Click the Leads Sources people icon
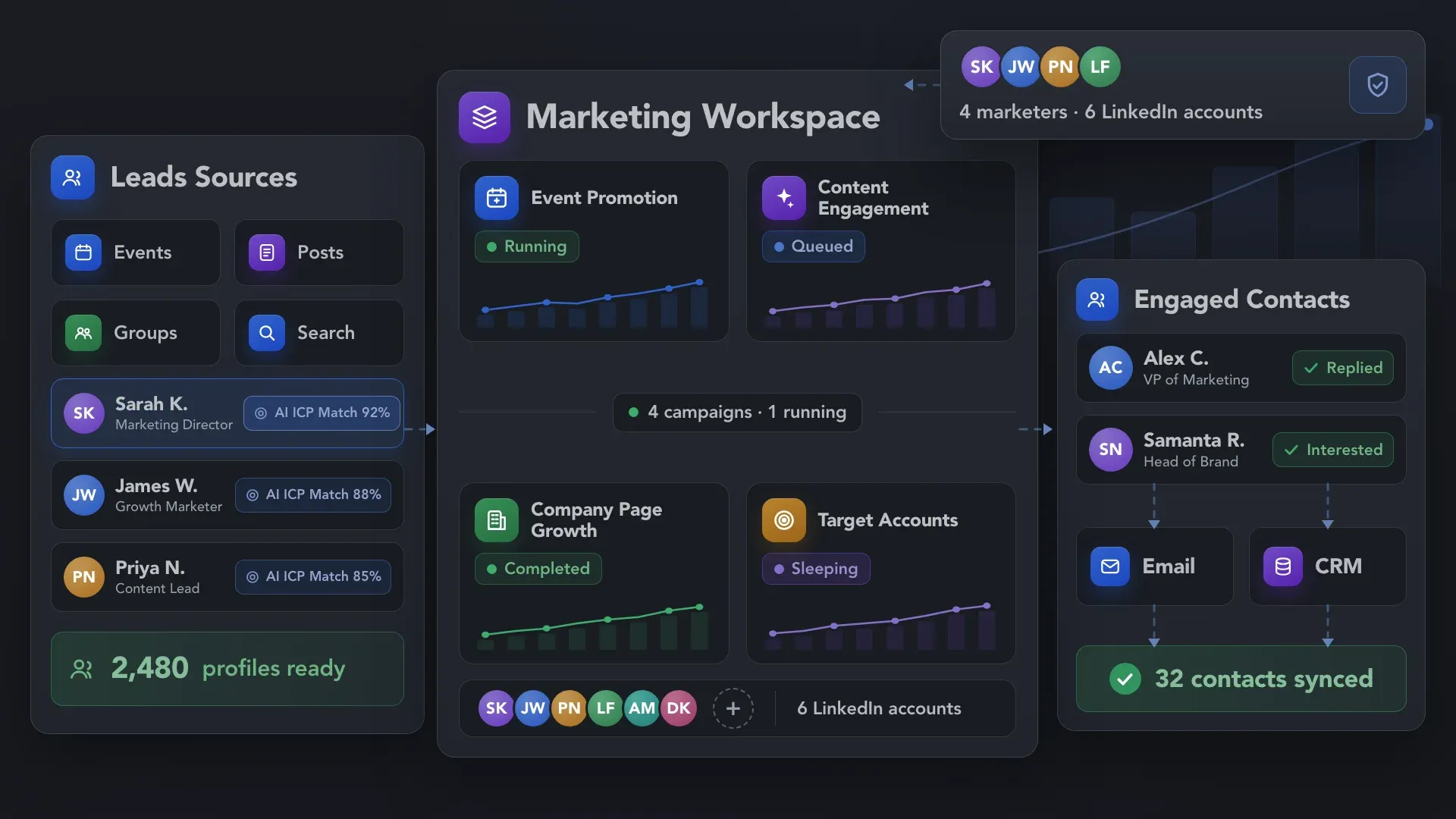This screenshot has height=819, width=1456. [x=73, y=177]
